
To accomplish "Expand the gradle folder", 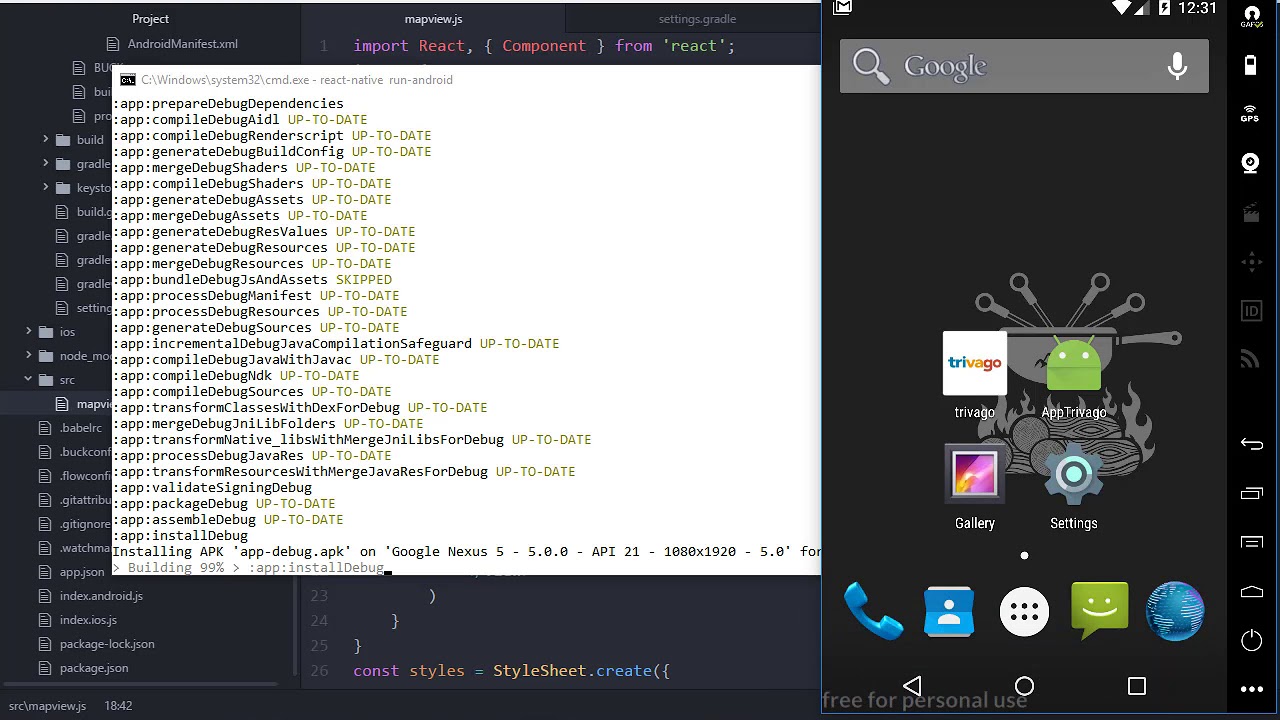I will click(x=45, y=164).
